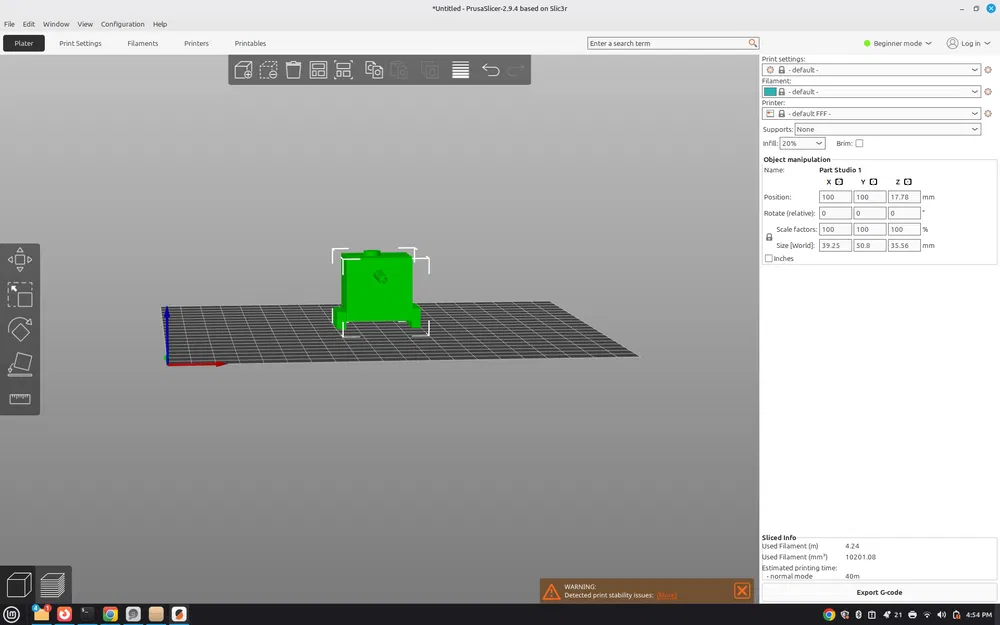Edit filament preset gear icon
This screenshot has width=1000, height=625.
[x=988, y=92]
